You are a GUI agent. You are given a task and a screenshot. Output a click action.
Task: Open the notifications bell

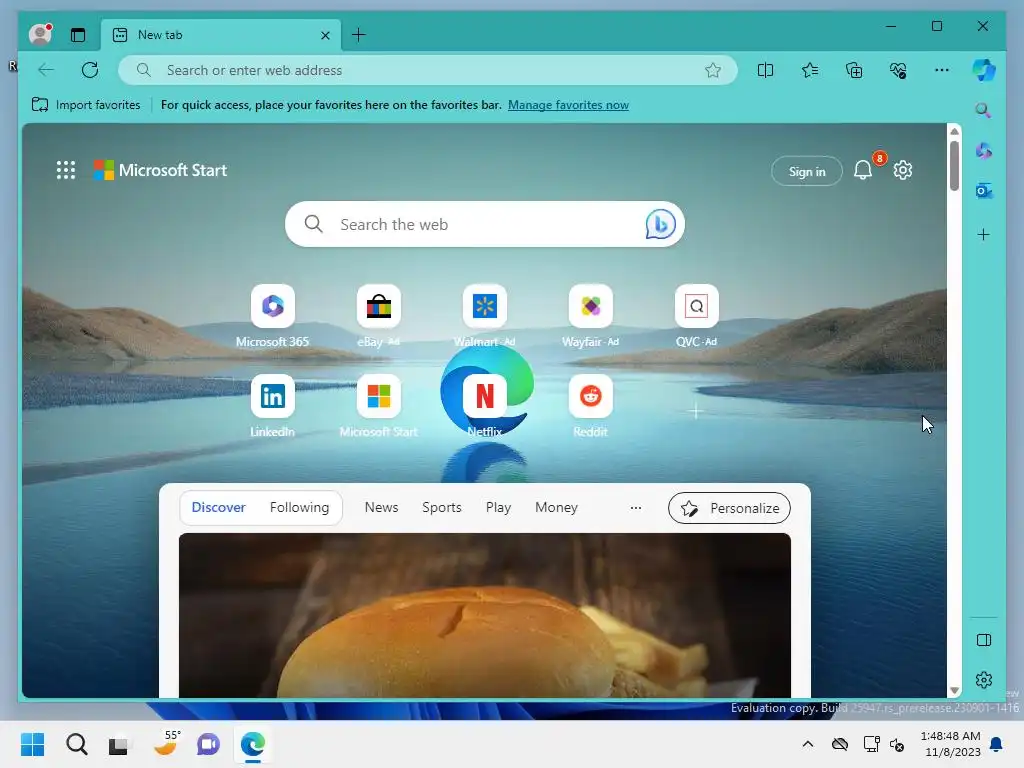863,170
